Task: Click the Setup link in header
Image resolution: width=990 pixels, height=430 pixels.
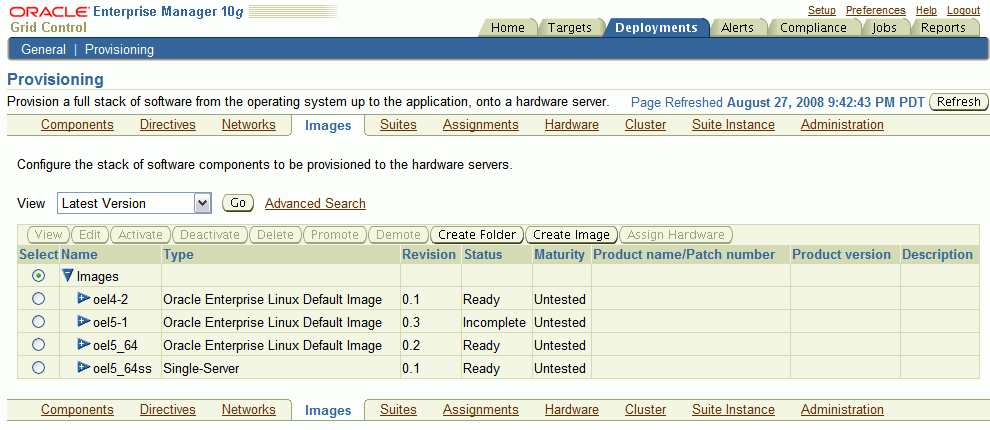Action: (x=821, y=11)
